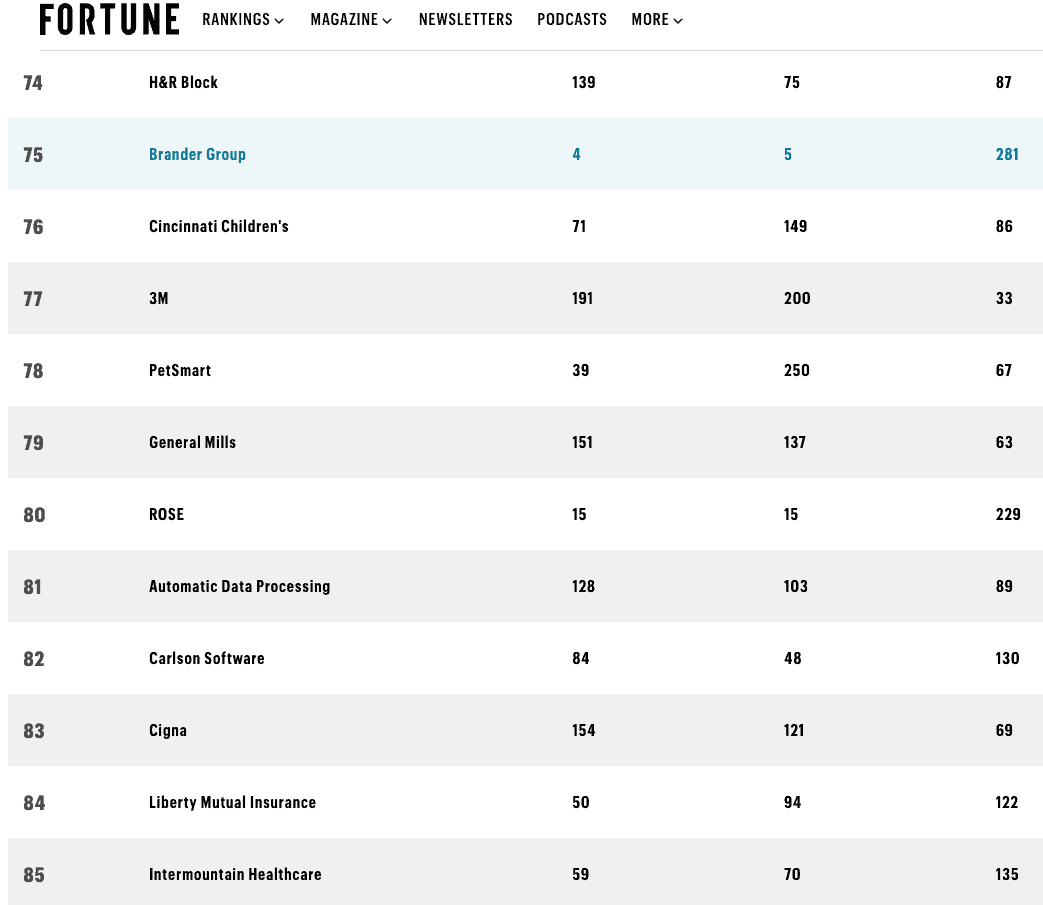Click Carlson Software company name
The height and width of the screenshot is (905, 1043).
[206, 658]
